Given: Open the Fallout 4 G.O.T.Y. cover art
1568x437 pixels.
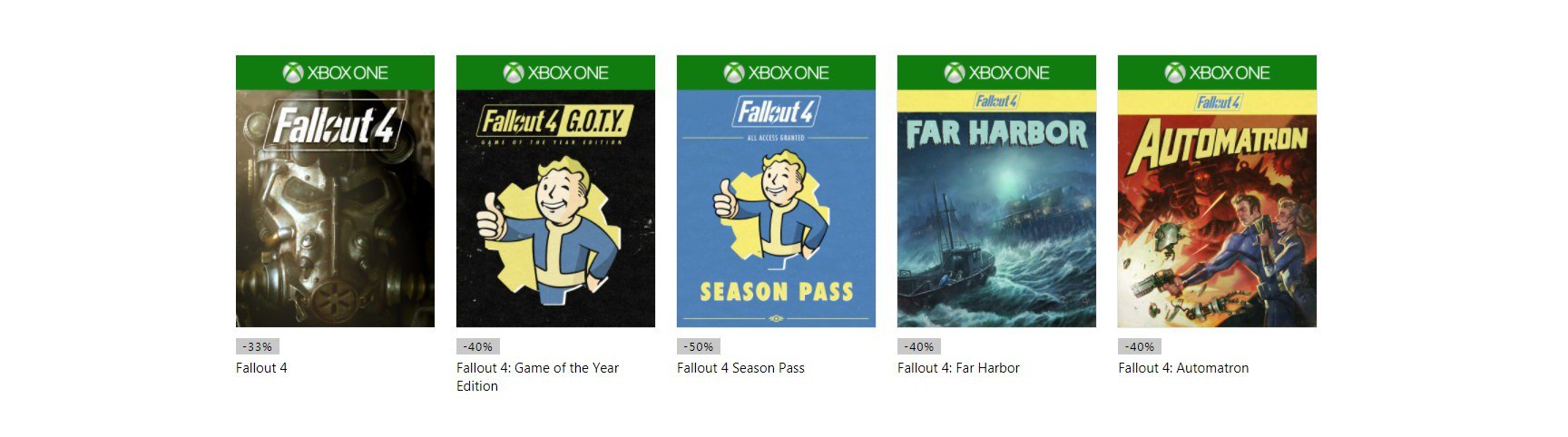Looking at the screenshot, I should 555,191.
